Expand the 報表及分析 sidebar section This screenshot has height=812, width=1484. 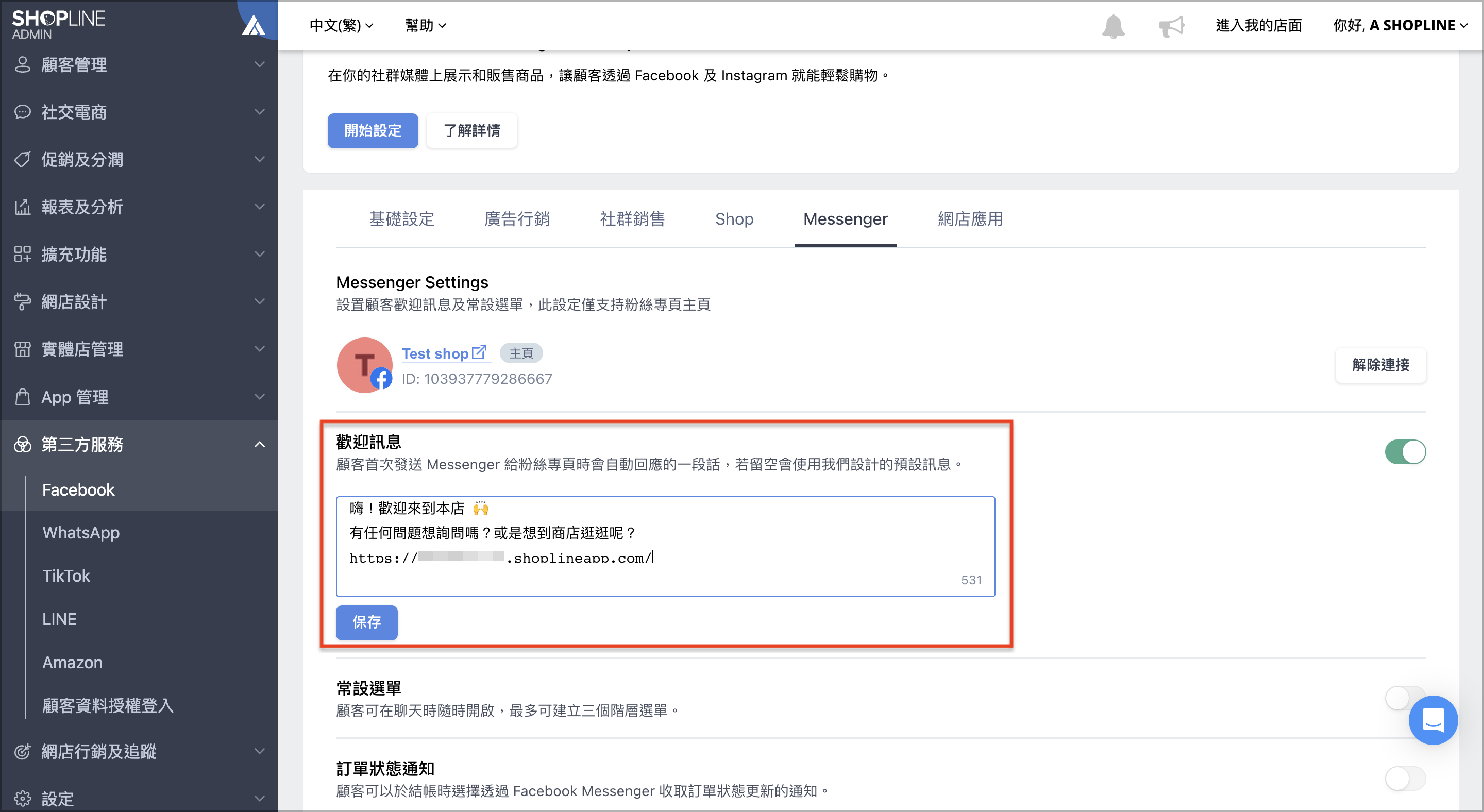coord(140,207)
